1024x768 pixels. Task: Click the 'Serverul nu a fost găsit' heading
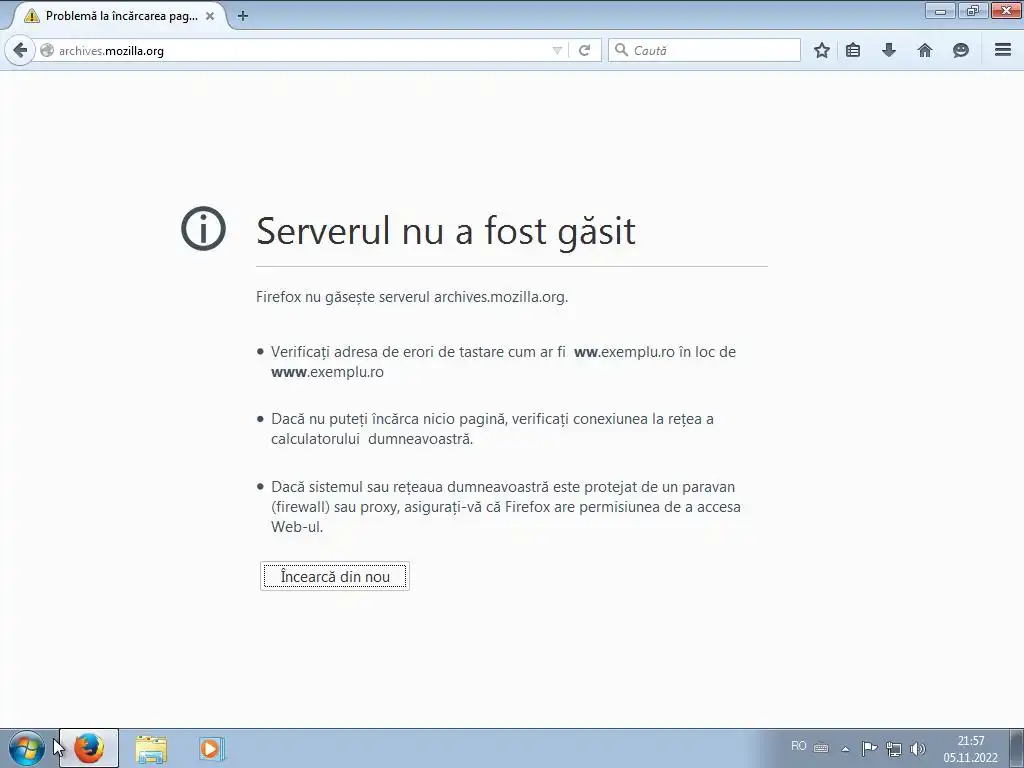tap(446, 231)
